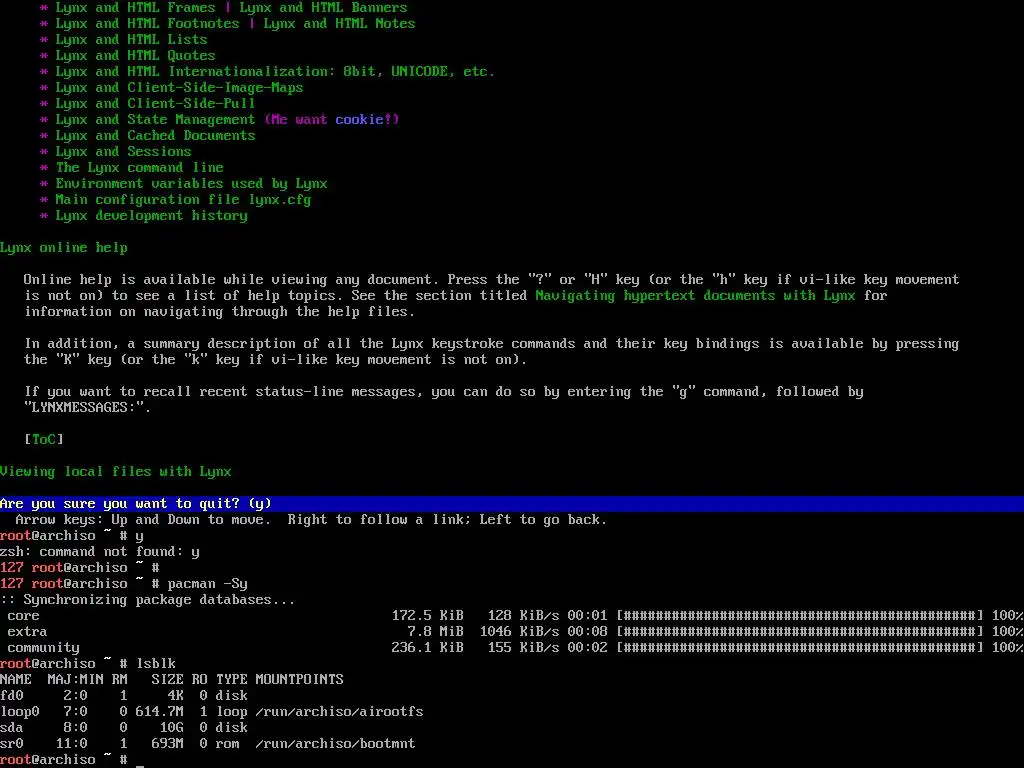This screenshot has width=1024, height=768.
Task: Click the 'fd0' device row name
Action: pyautogui.click(x=12, y=696)
